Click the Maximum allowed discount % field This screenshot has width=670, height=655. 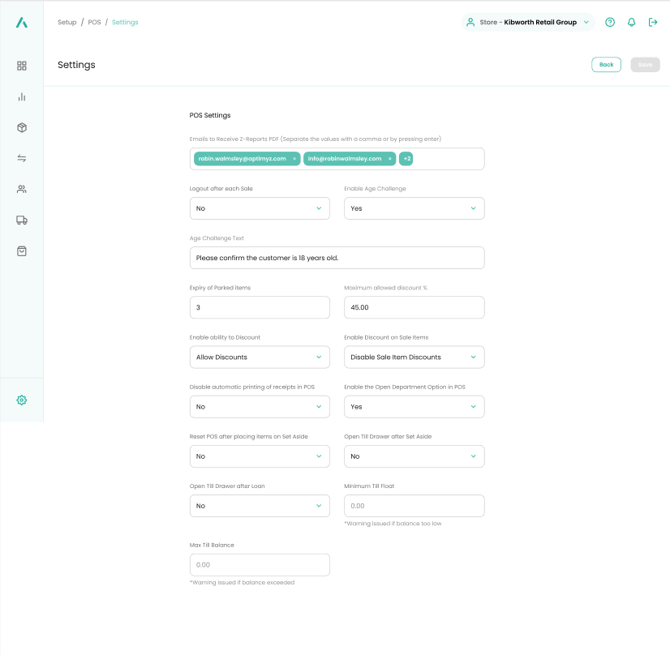[x=414, y=308]
